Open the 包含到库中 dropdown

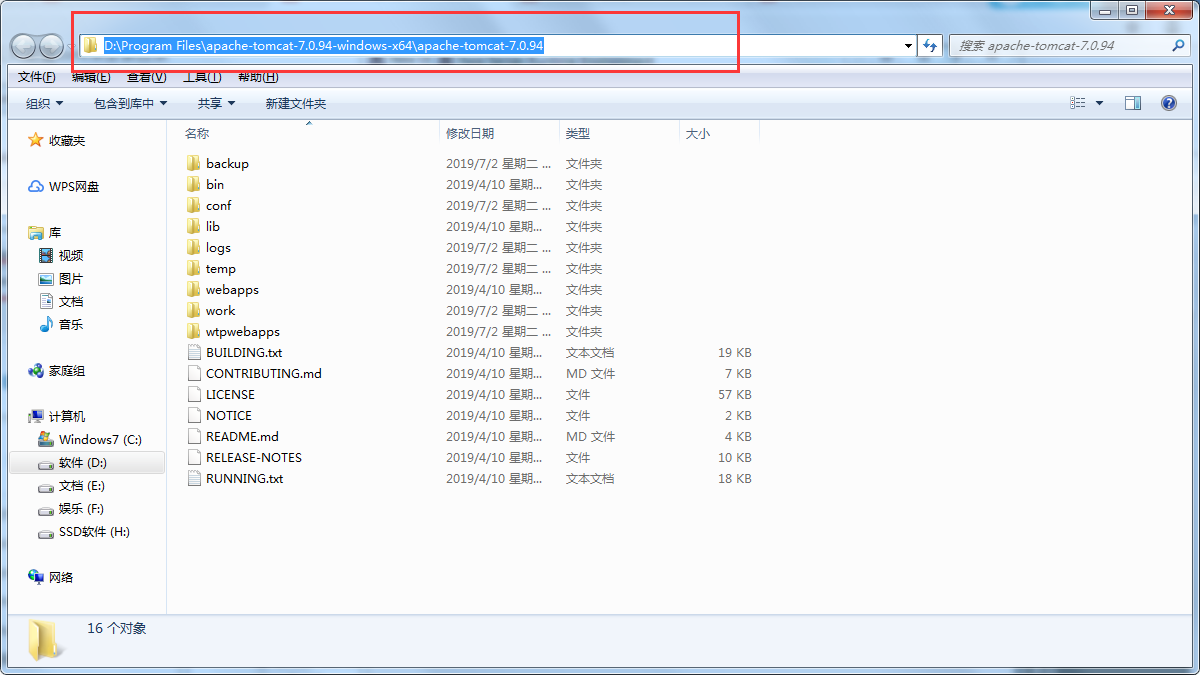point(130,103)
